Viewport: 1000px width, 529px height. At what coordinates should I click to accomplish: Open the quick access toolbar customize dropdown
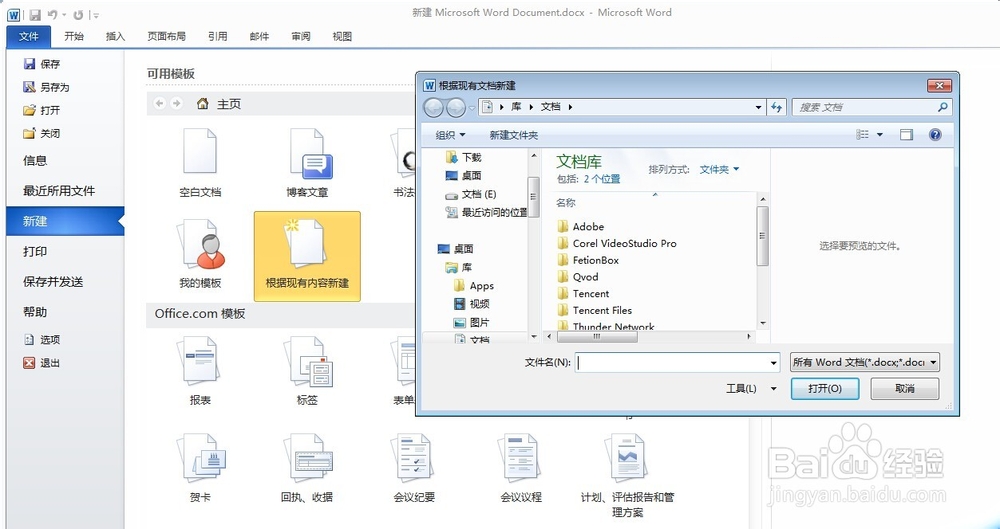95,14
